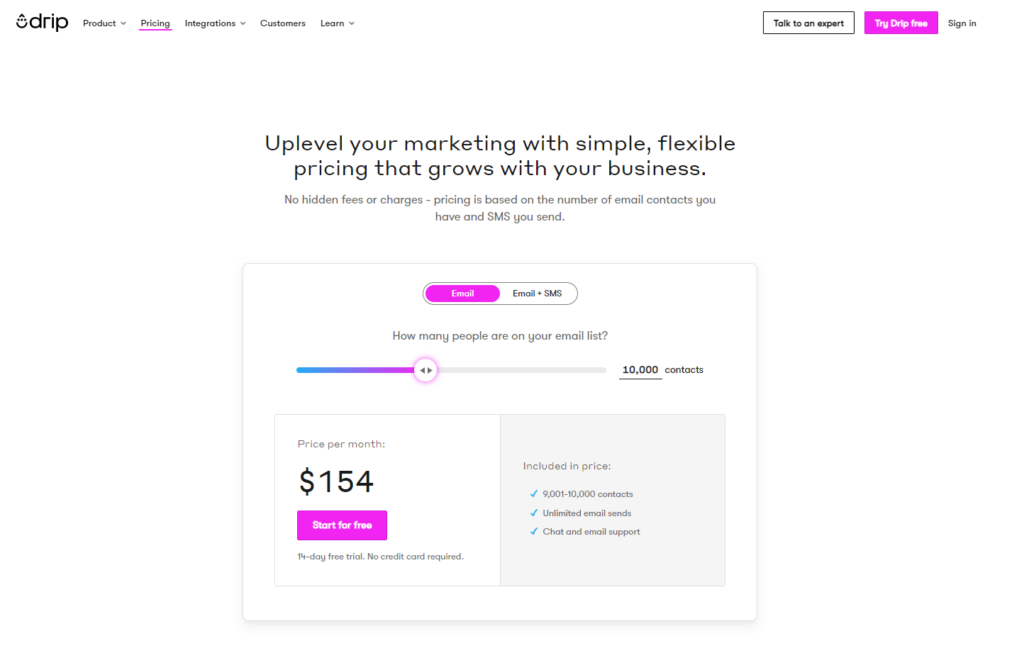1024x658 pixels.
Task: Switch to Email + SMS pricing
Action: click(x=537, y=294)
